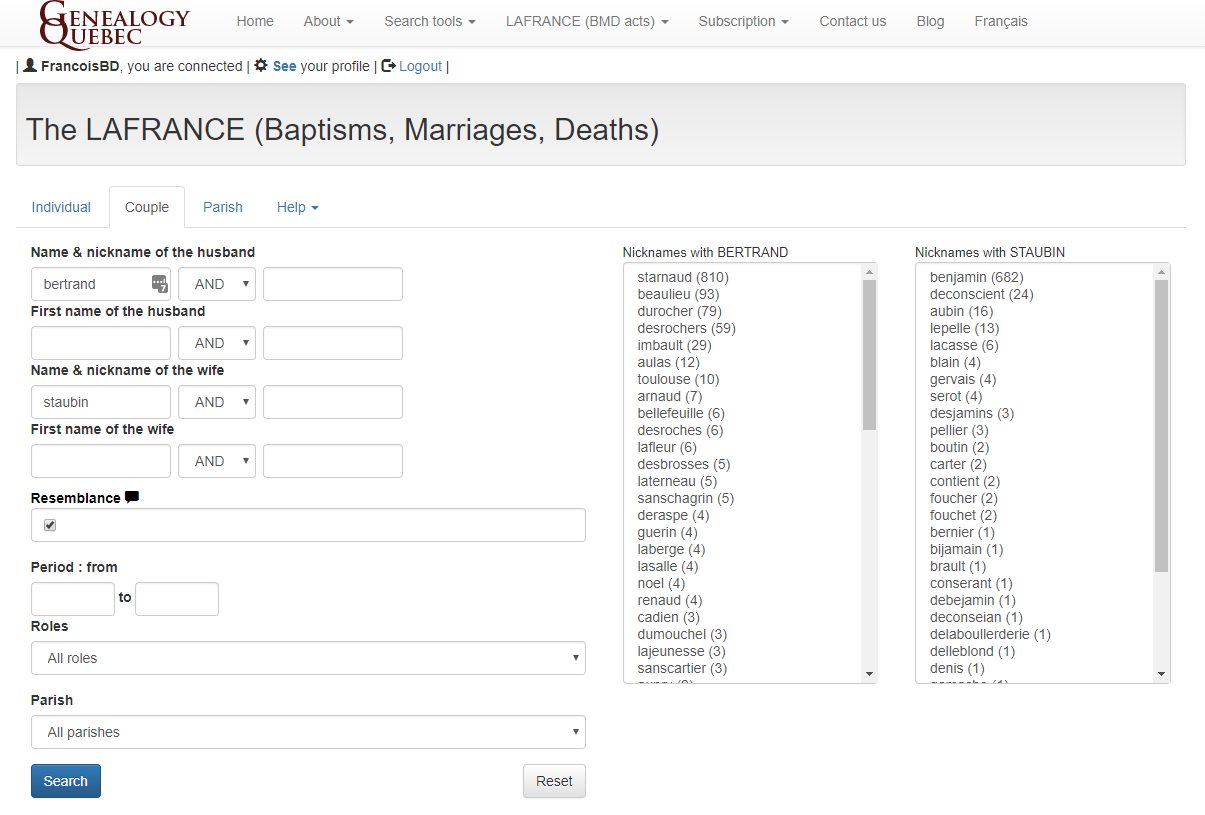This screenshot has width=1205, height=815.
Task: Click the second wife name input field
Action: [x=333, y=402]
